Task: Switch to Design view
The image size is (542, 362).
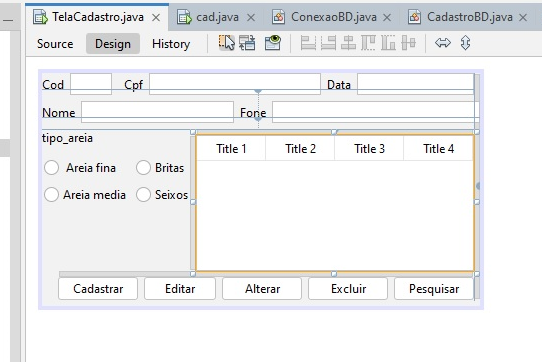Action: [113, 44]
